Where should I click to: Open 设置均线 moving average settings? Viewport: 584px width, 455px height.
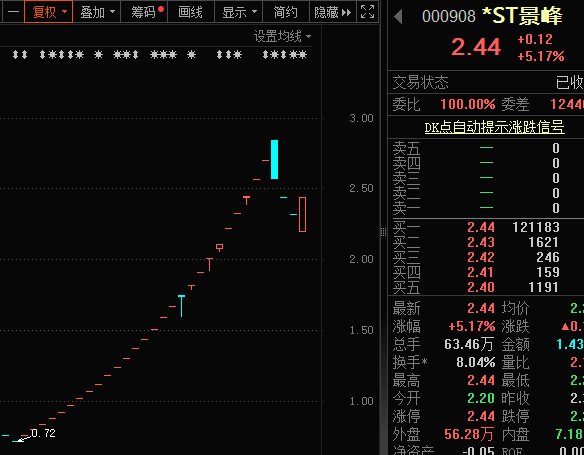pos(282,36)
